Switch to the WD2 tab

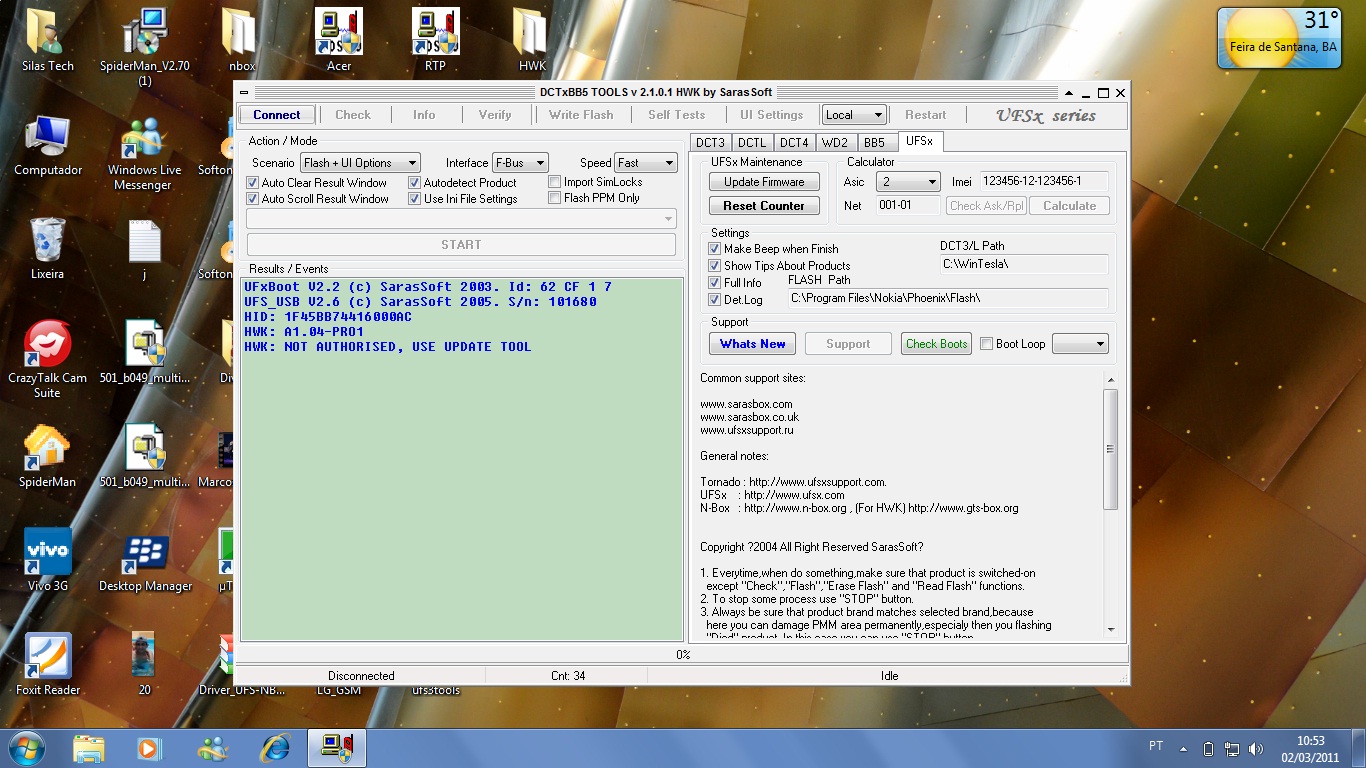836,143
